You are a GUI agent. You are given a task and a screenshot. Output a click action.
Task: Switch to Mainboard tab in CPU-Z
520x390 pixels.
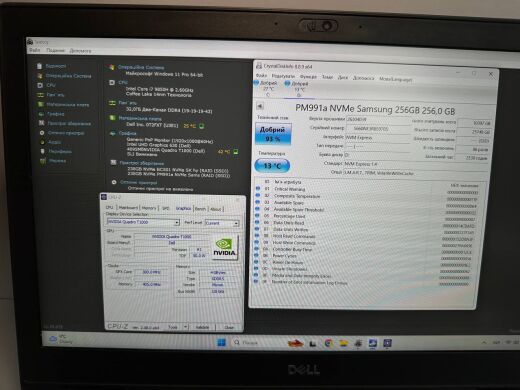128,208
